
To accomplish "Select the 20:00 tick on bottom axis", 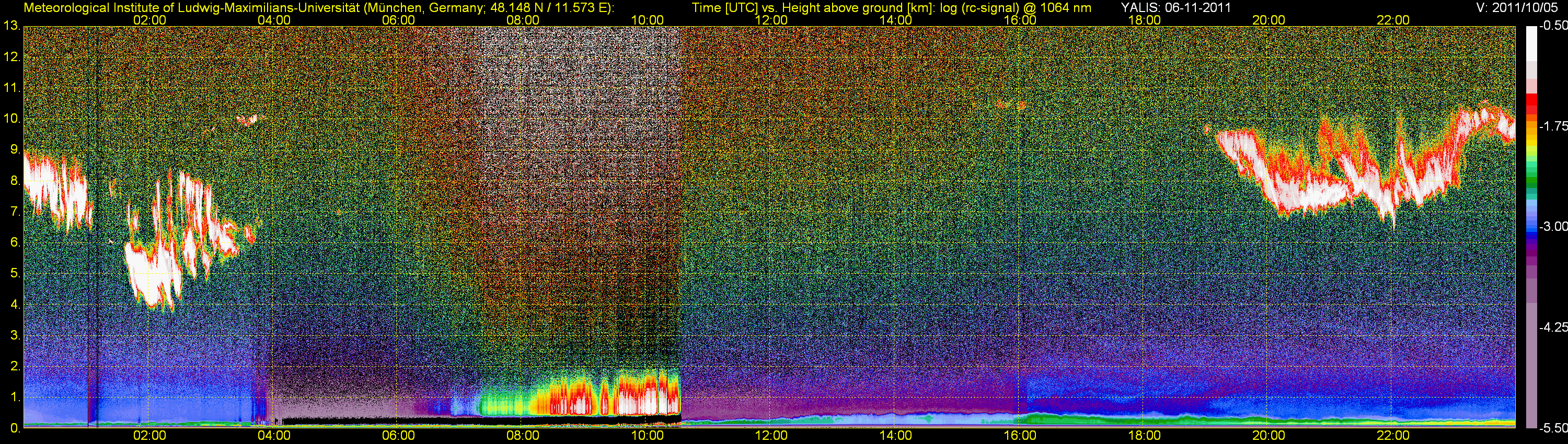I will coord(1269,436).
